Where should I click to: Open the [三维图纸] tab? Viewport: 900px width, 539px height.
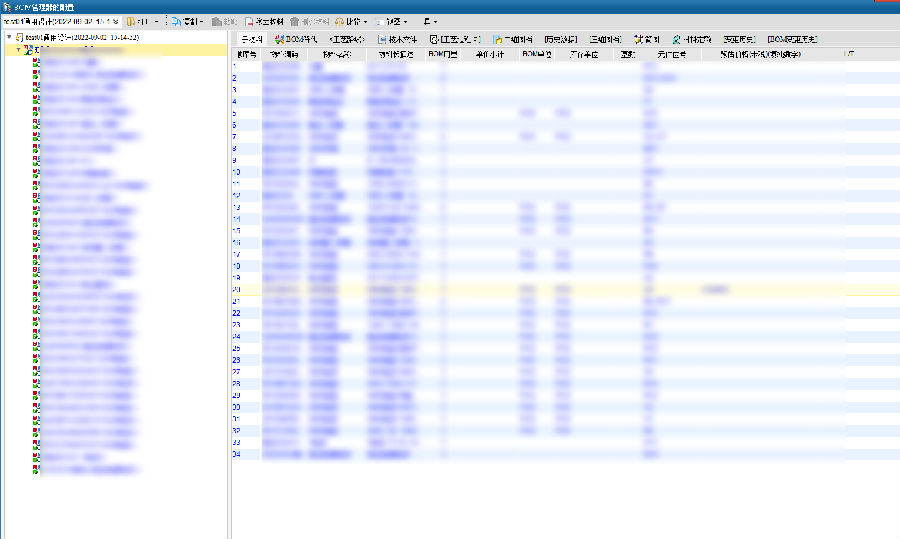(606, 39)
